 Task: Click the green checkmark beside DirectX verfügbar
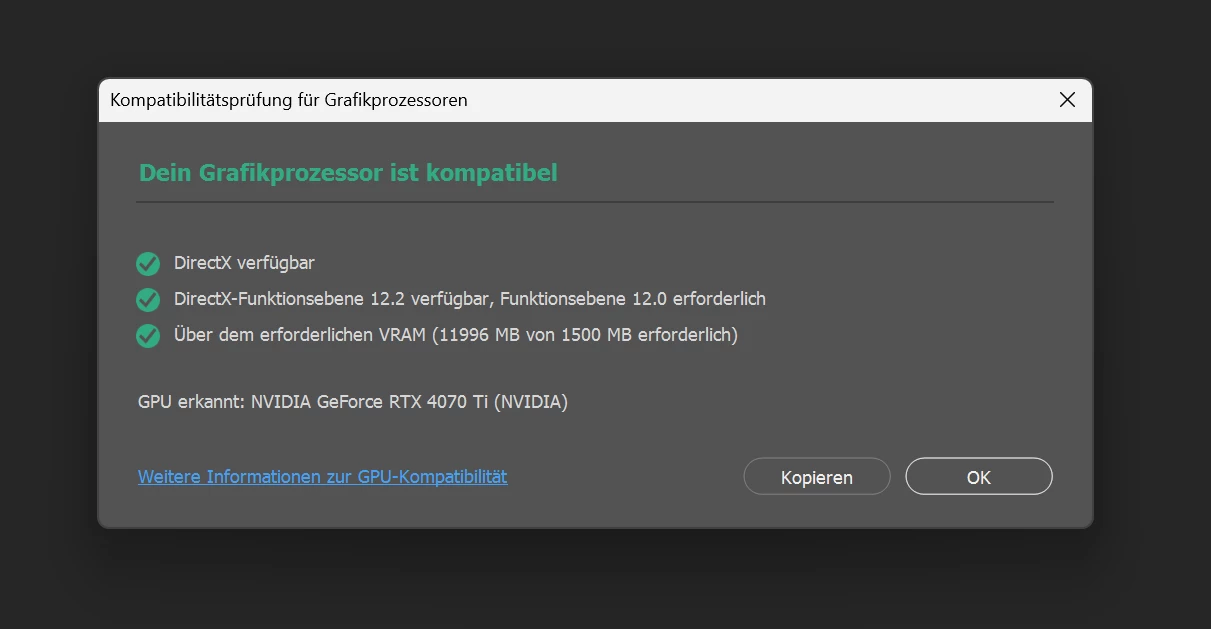coord(148,264)
